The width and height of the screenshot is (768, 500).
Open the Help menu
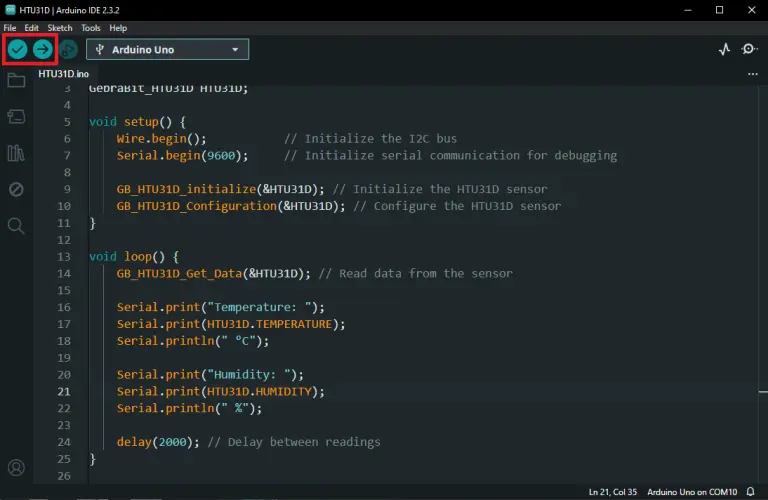point(118,28)
